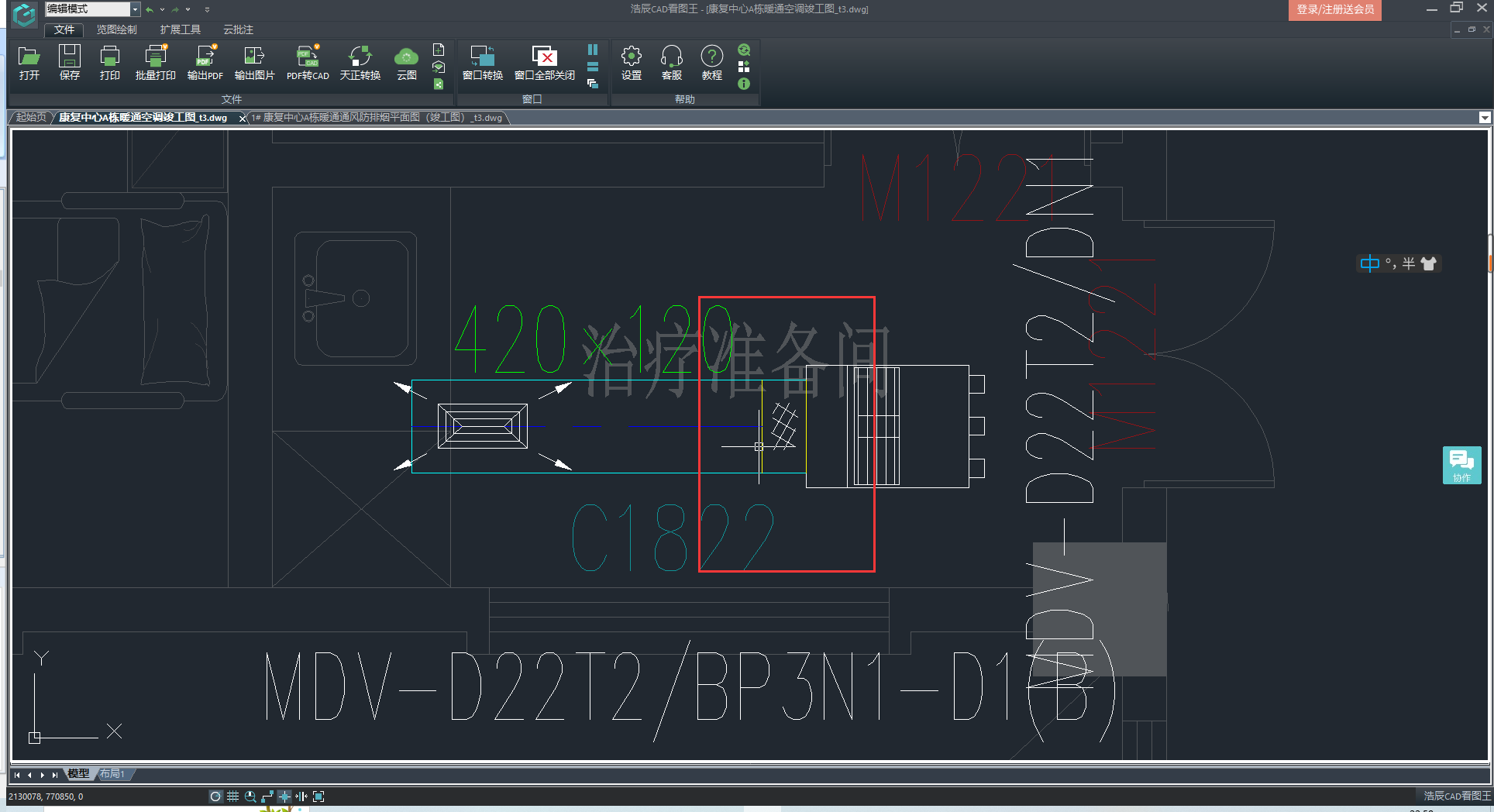
Task: Go to previous layout tab arrow
Action: (29, 775)
